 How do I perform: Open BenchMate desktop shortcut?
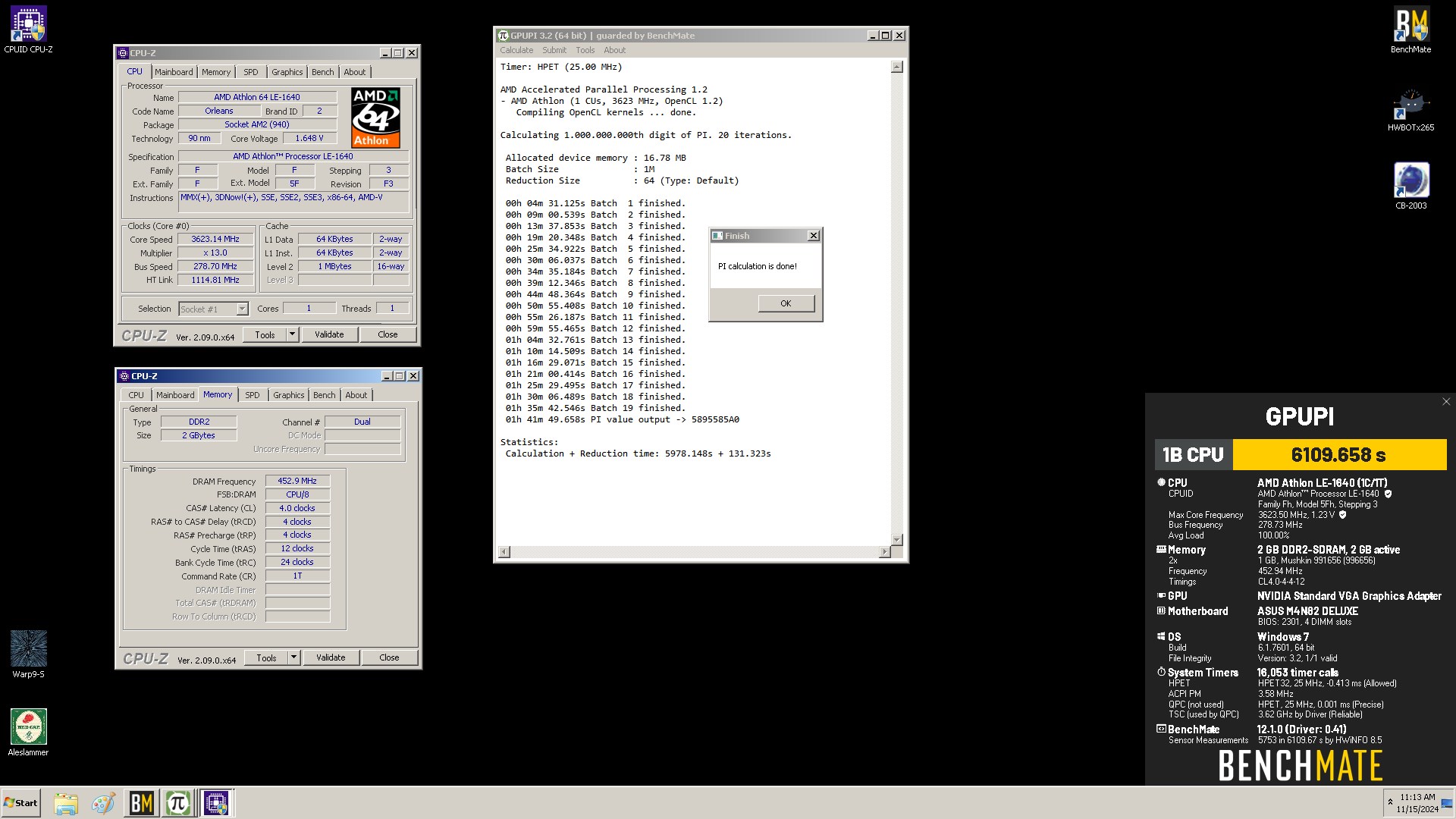1410,30
